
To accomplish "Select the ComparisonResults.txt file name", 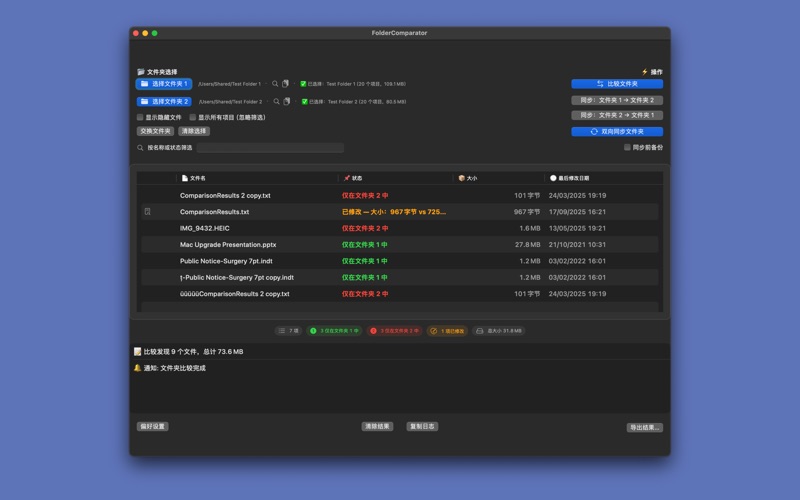I will [x=214, y=212].
